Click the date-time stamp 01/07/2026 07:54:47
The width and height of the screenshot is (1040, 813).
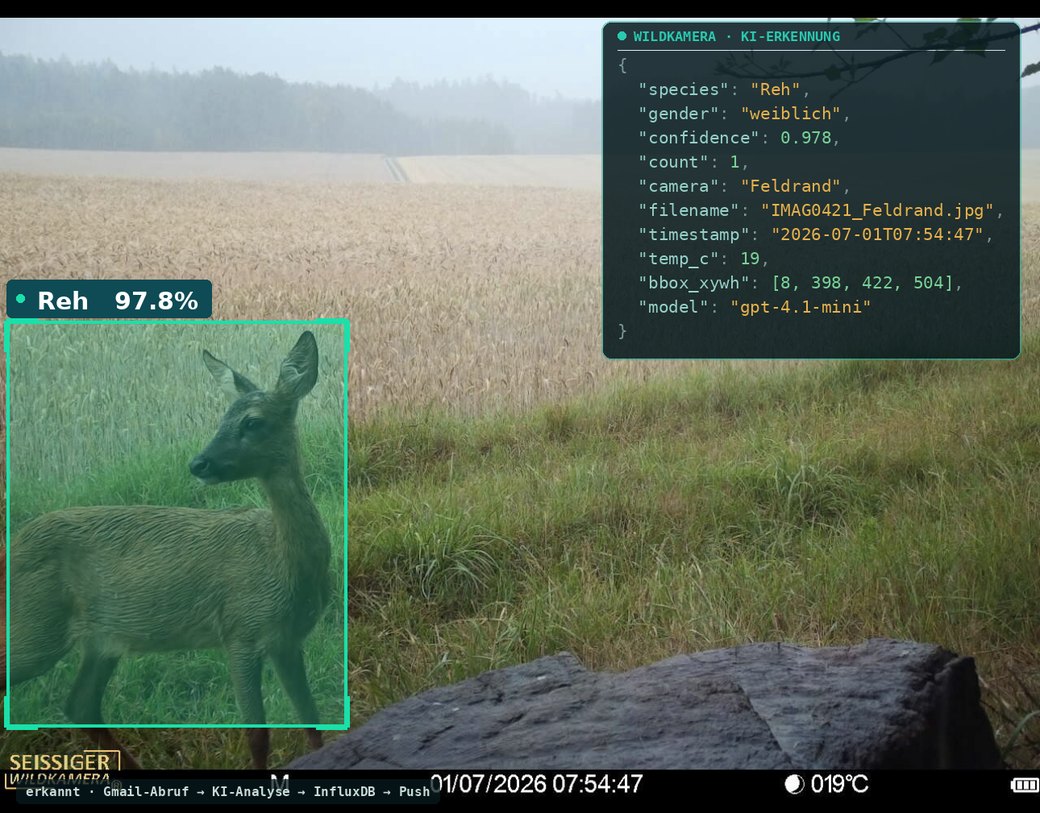click(537, 784)
